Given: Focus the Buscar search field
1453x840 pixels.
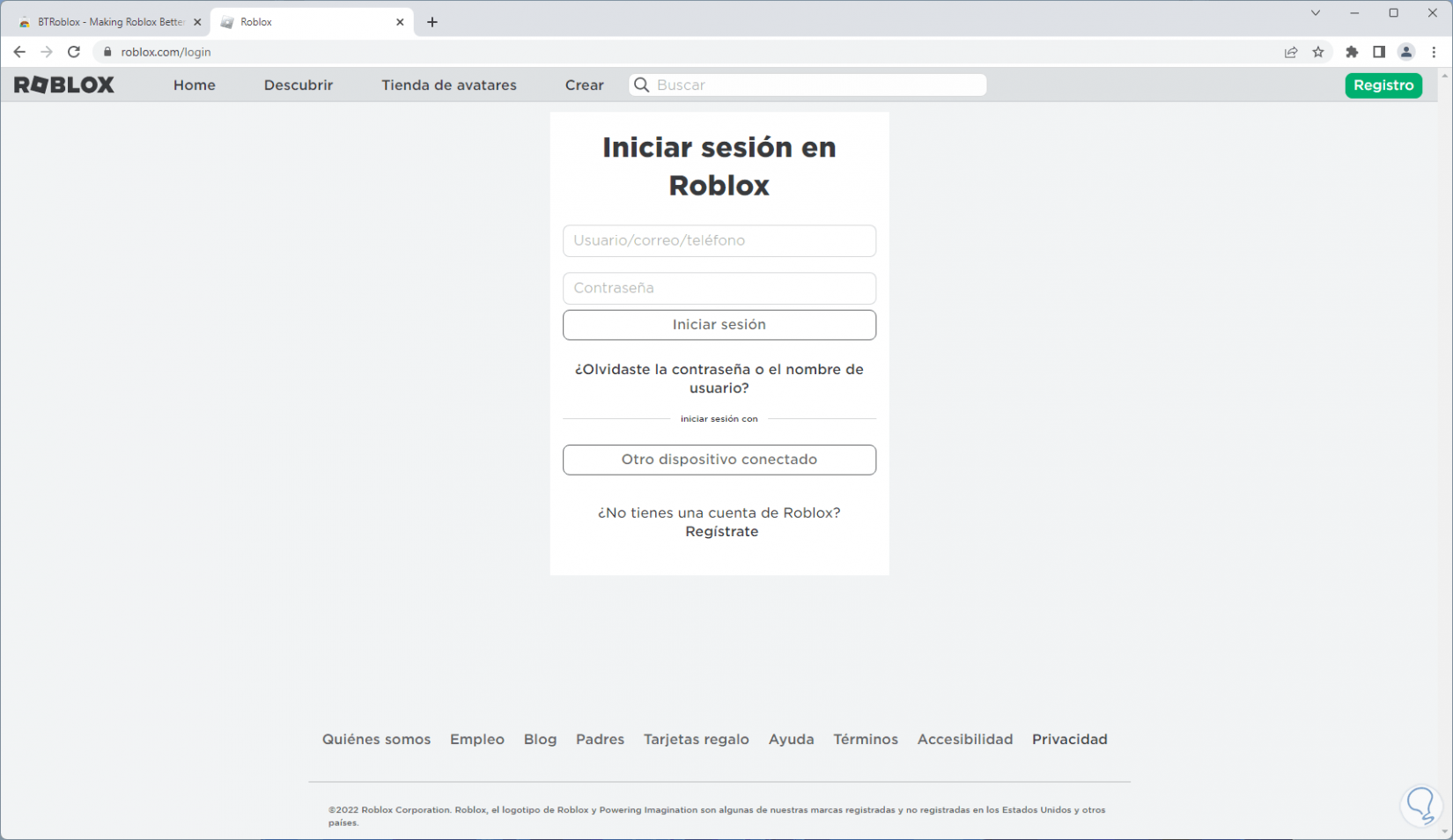Looking at the screenshot, I should coord(808,85).
